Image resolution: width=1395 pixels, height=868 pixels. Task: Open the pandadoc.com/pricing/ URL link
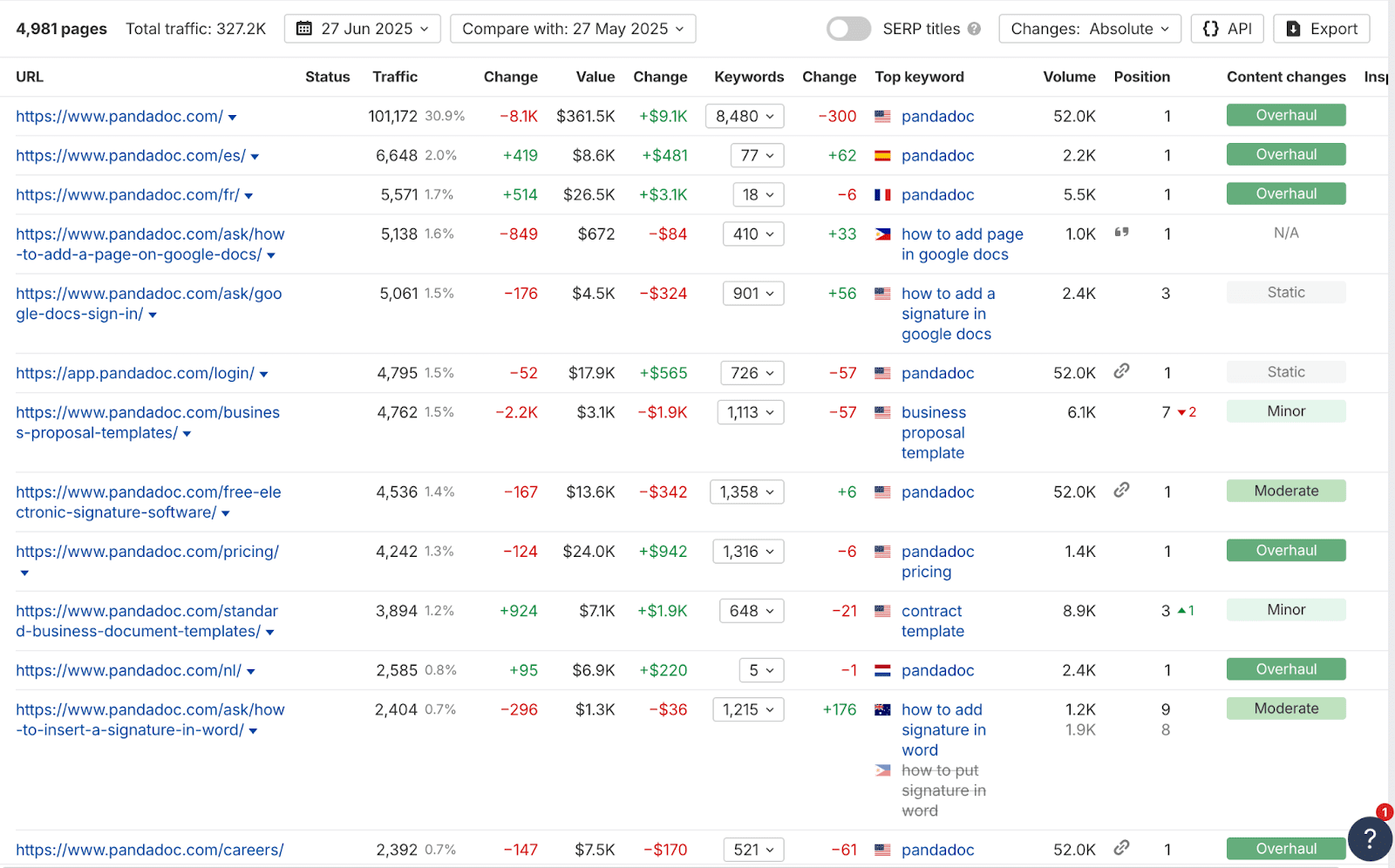147,552
